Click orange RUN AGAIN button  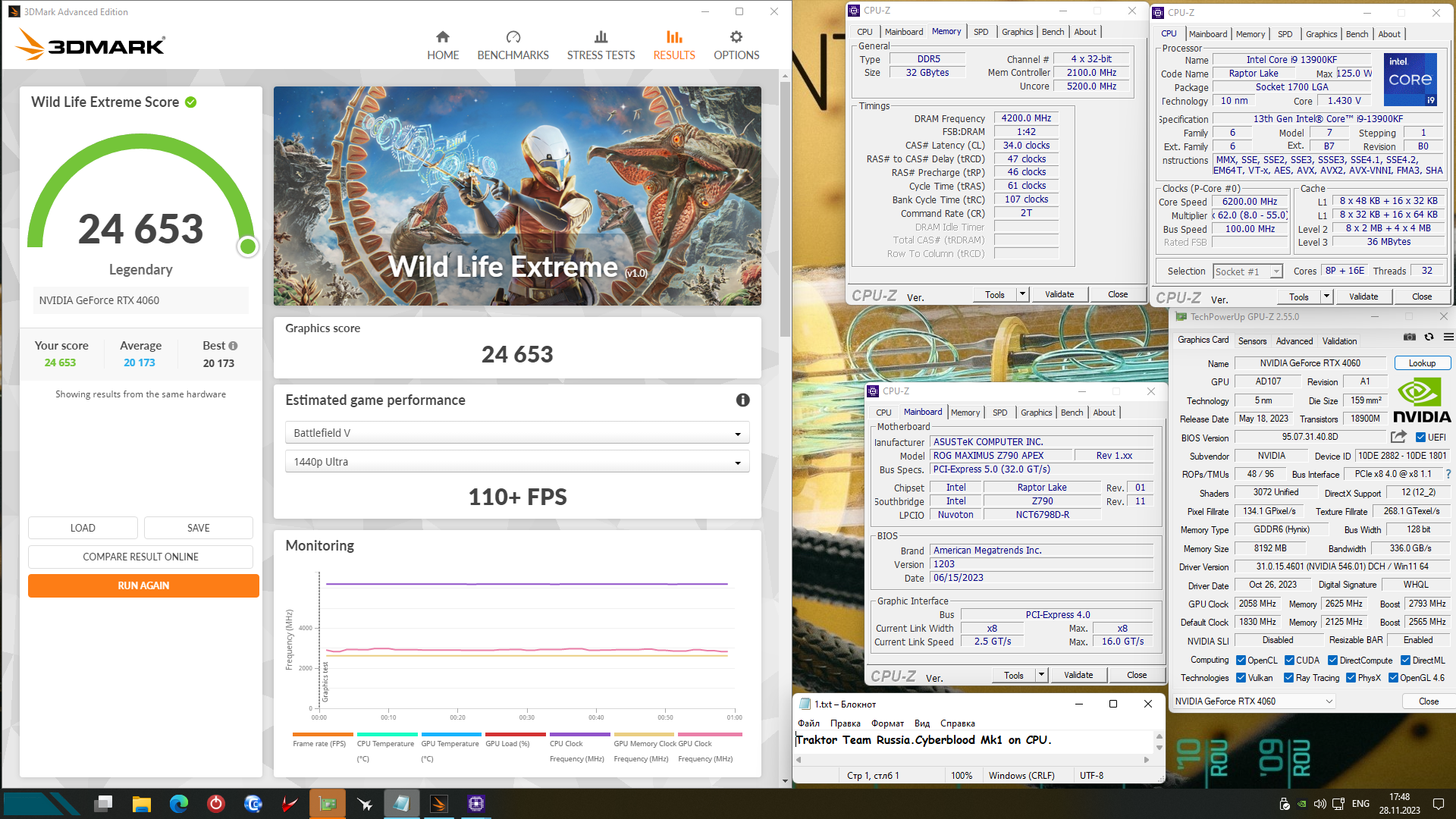click(x=143, y=585)
